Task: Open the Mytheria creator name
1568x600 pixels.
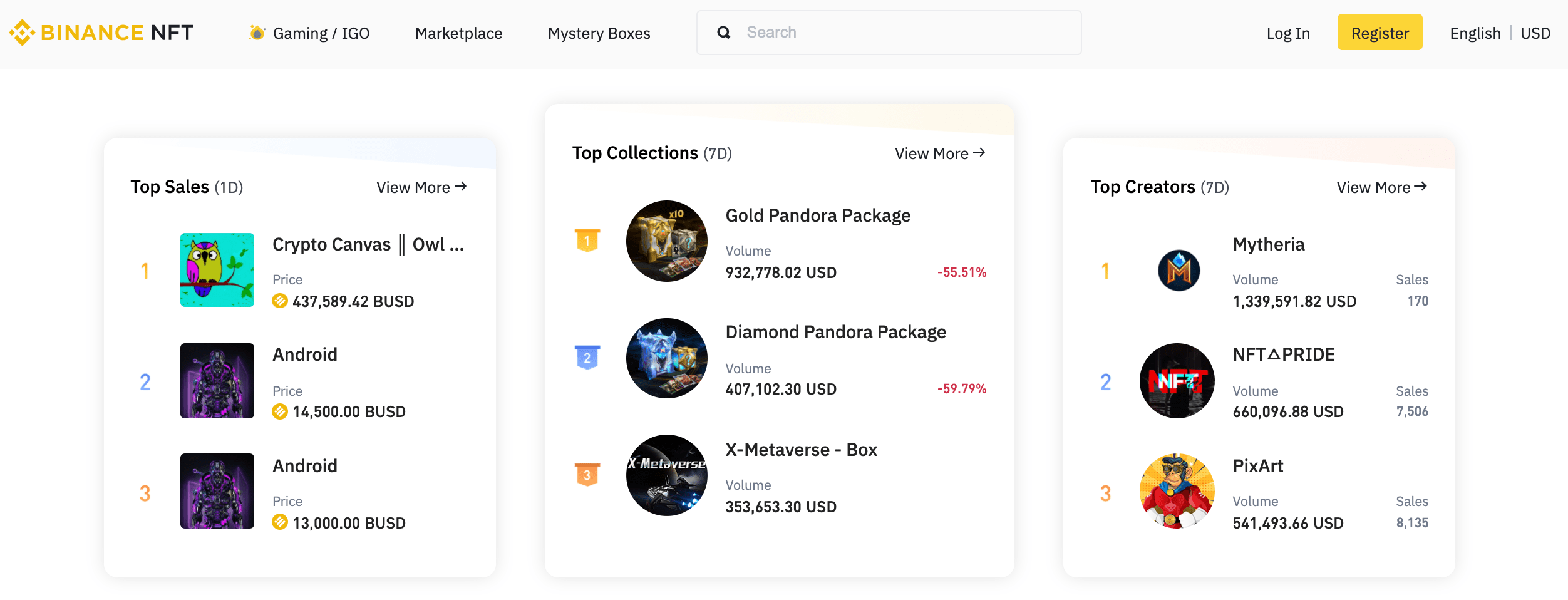Action: (x=1269, y=244)
